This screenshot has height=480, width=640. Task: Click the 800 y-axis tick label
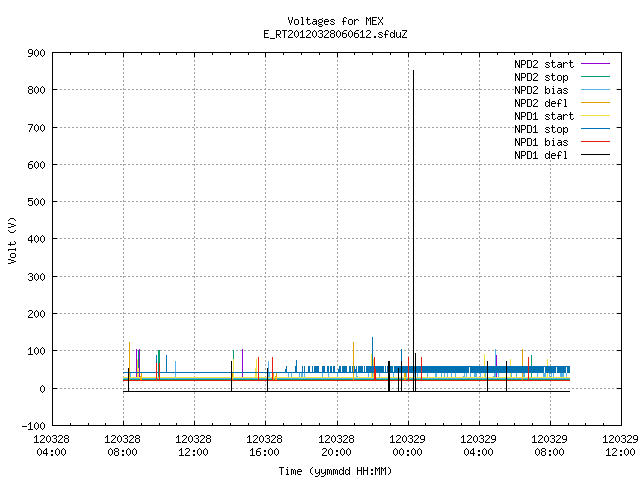pos(36,91)
